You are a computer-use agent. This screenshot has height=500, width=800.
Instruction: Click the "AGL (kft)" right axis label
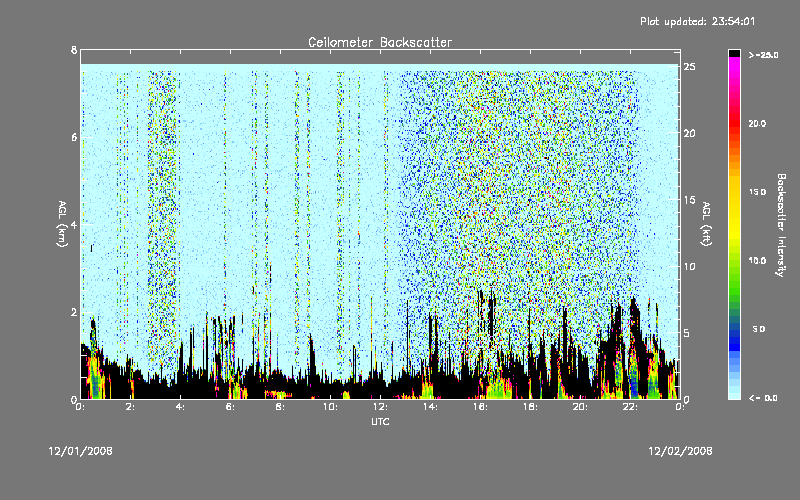click(x=707, y=224)
